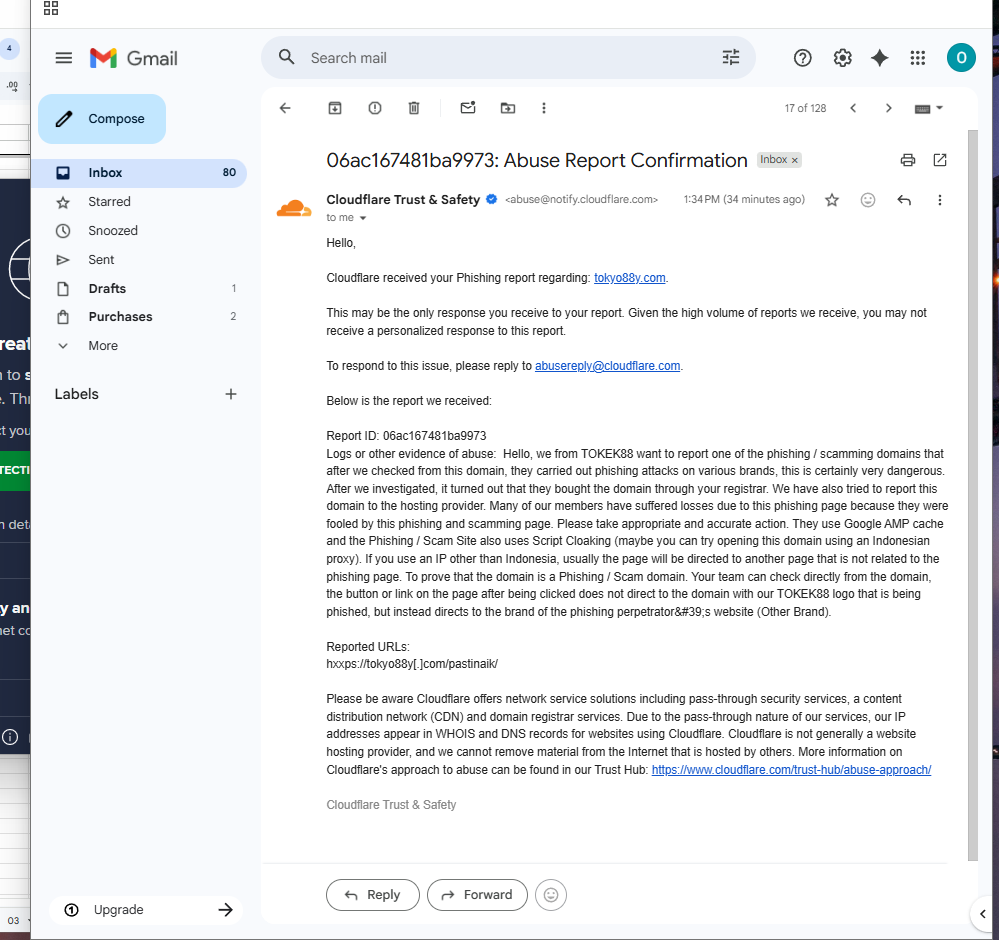Show the side panel arrow at bottom right
This screenshot has height=940, width=999.
point(982,914)
